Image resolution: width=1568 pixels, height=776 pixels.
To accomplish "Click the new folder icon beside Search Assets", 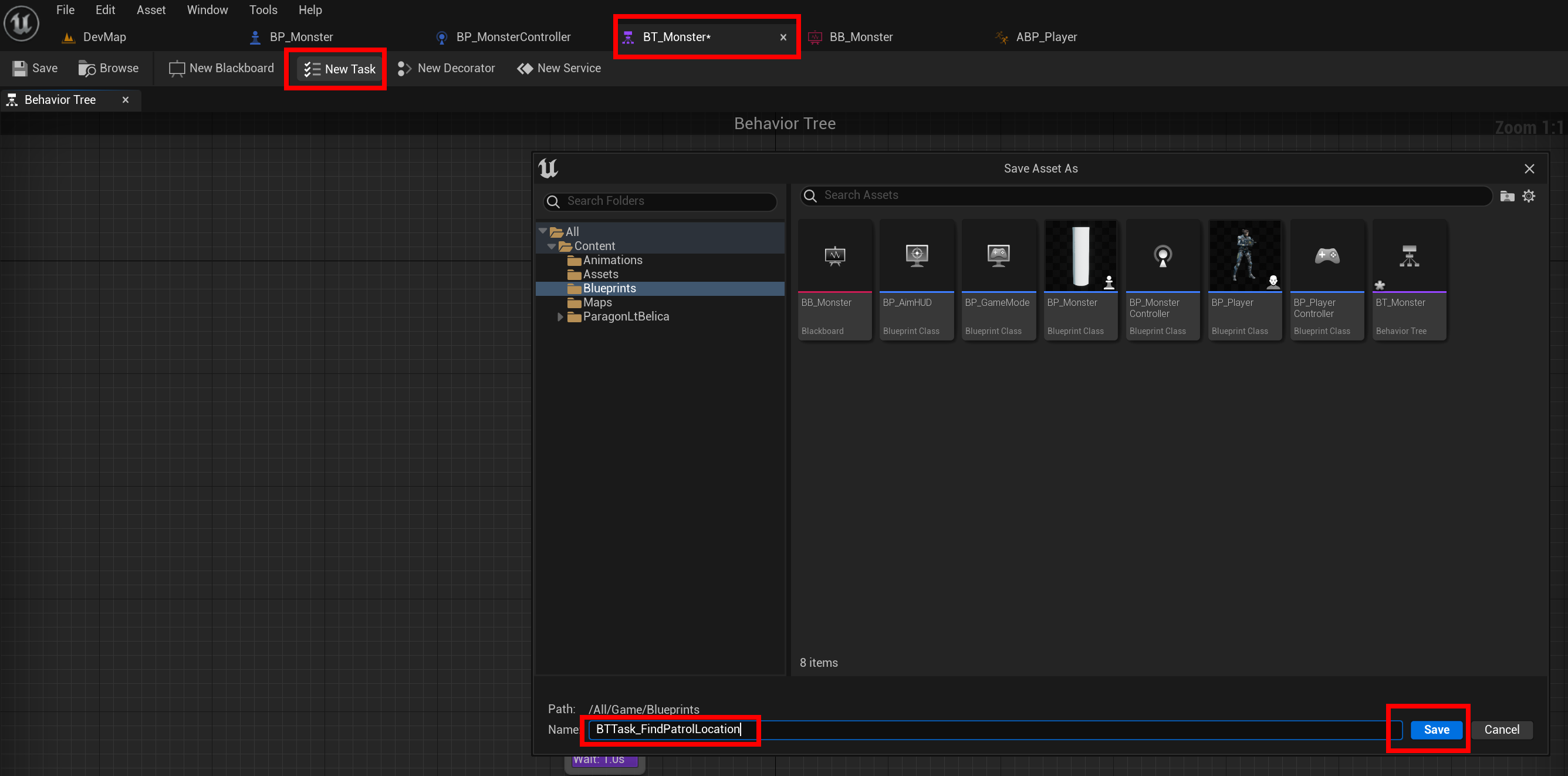I will click(1507, 195).
